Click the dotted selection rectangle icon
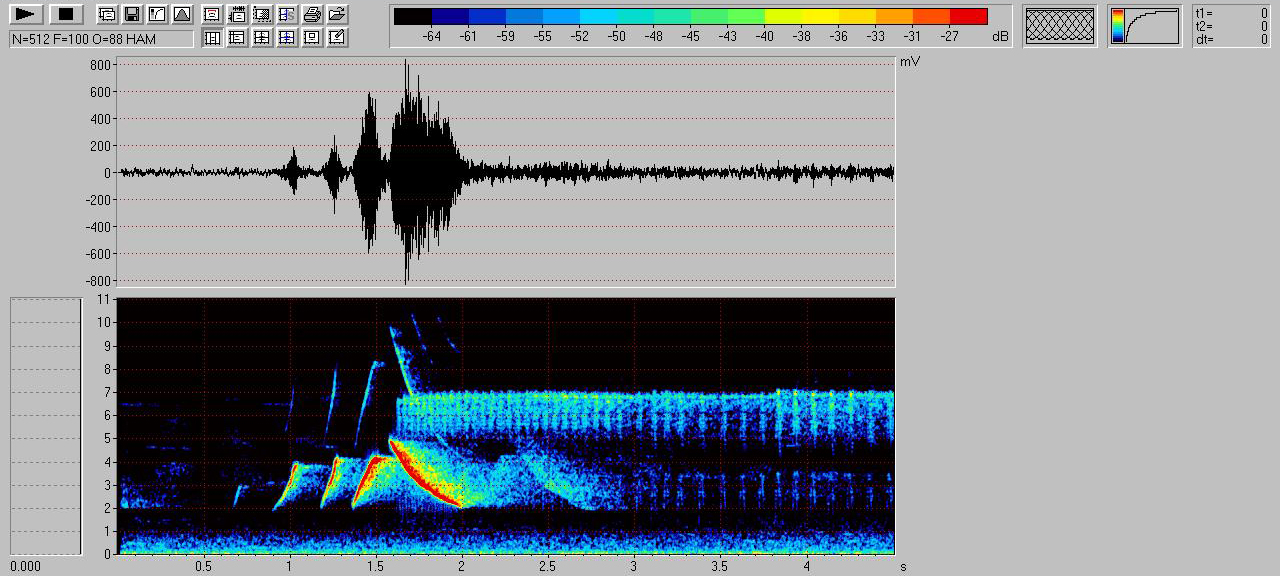Screen dimensions: 1280x576 point(262,14)
